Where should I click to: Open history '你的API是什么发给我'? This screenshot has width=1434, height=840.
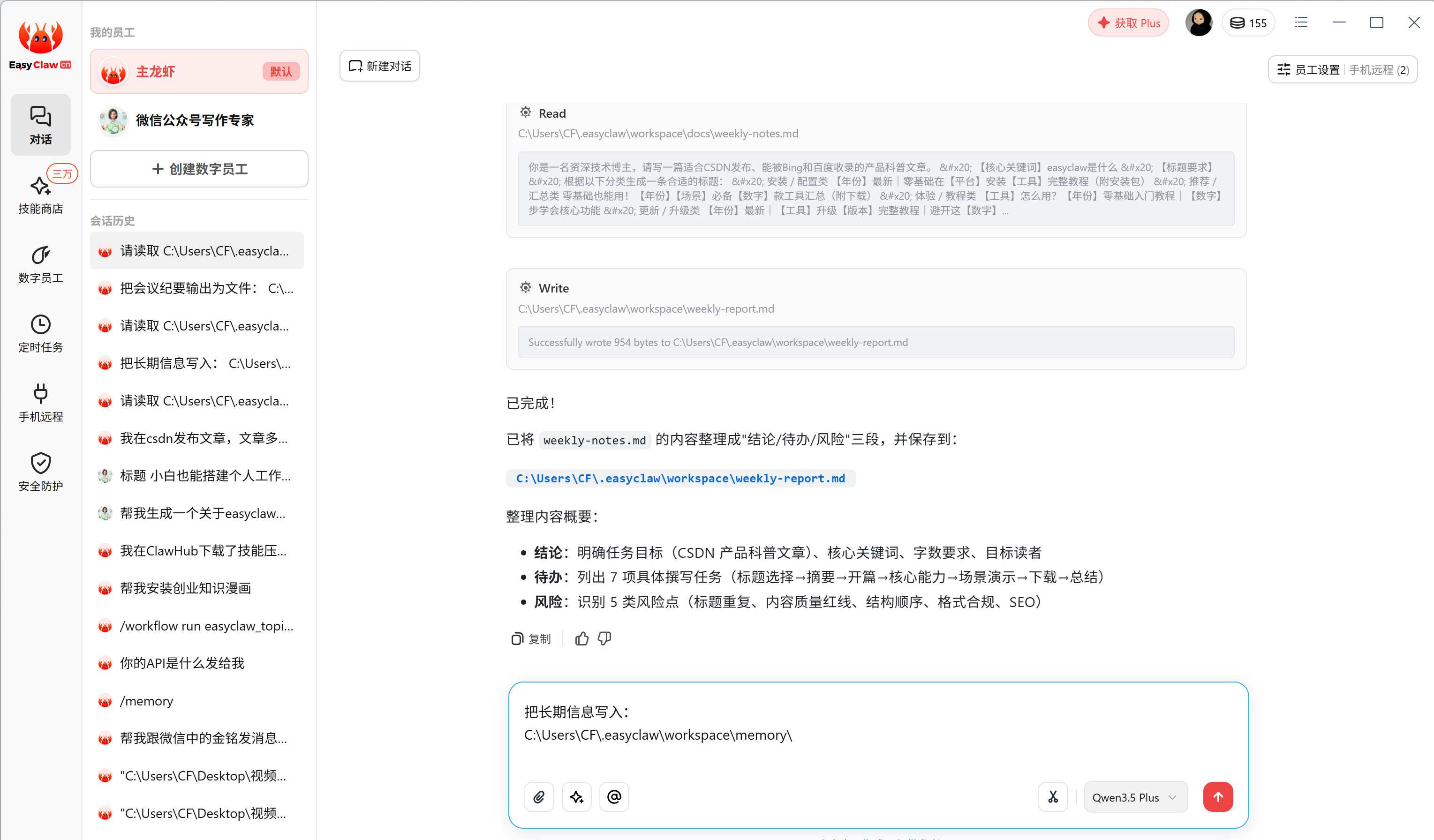197,663
